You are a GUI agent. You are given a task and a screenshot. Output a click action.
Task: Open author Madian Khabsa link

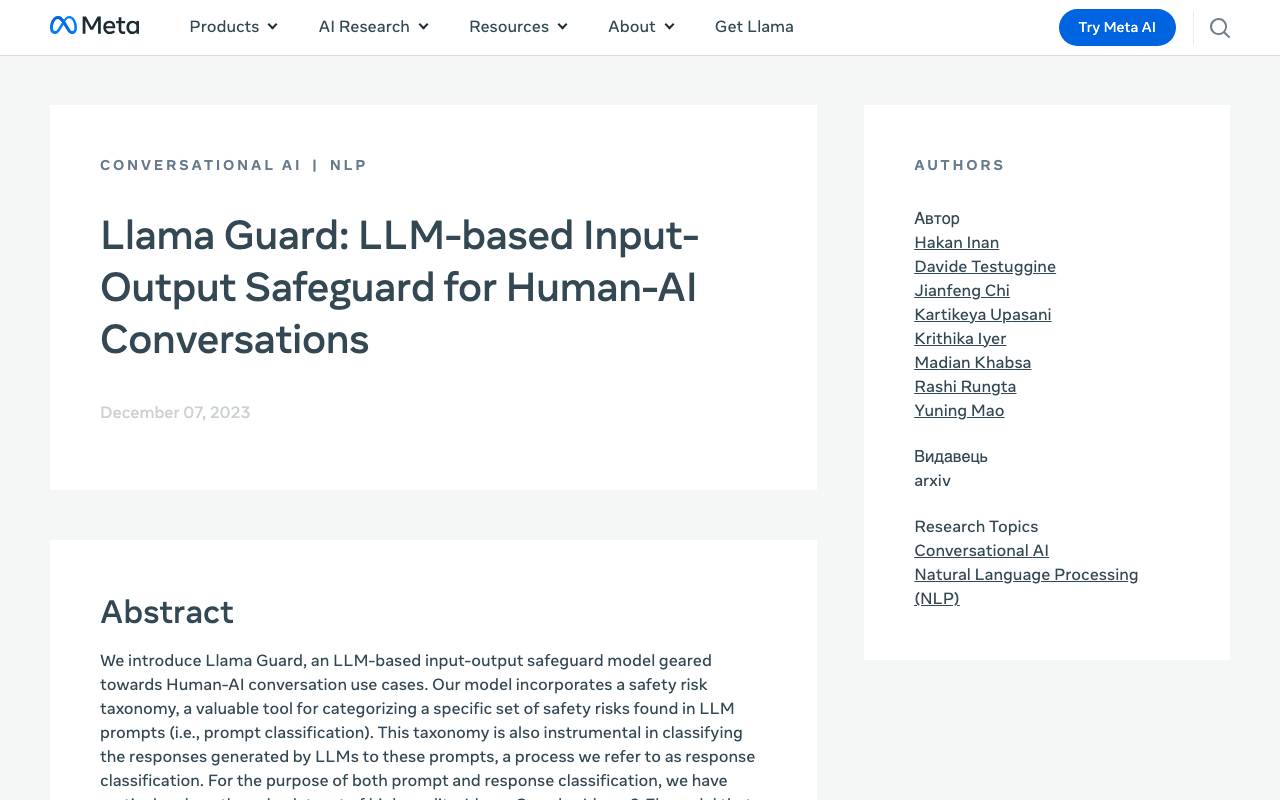click(x=972, y=362)
